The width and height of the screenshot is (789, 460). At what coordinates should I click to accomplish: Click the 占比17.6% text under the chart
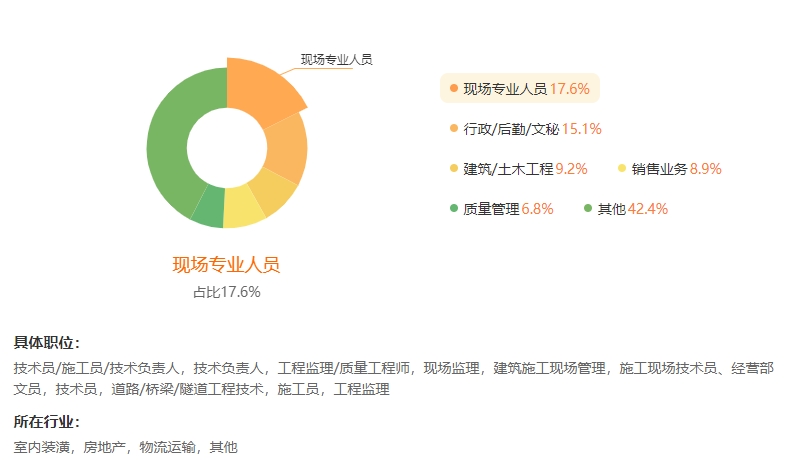tap(226, 292)
